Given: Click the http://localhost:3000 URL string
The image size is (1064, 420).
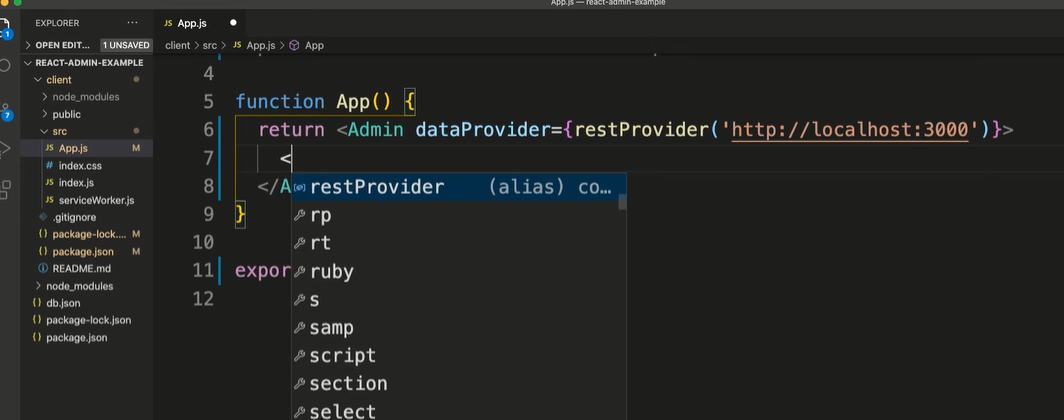Looking at the screenshot, I should point(850,130).
